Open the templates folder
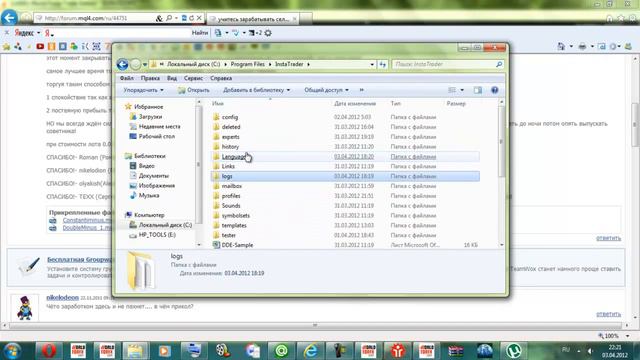Screen dimensions: 640x360 pos(234,225)
